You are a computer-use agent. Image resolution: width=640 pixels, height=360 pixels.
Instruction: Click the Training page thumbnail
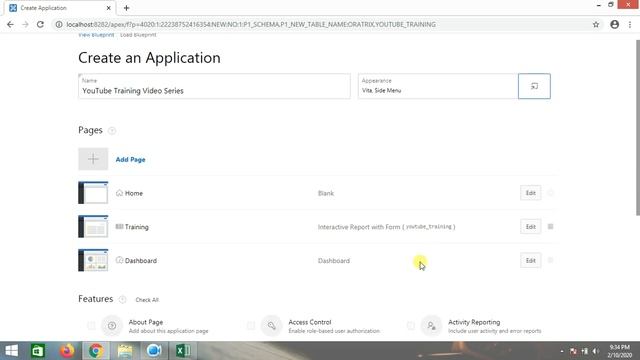click(93, 227)
